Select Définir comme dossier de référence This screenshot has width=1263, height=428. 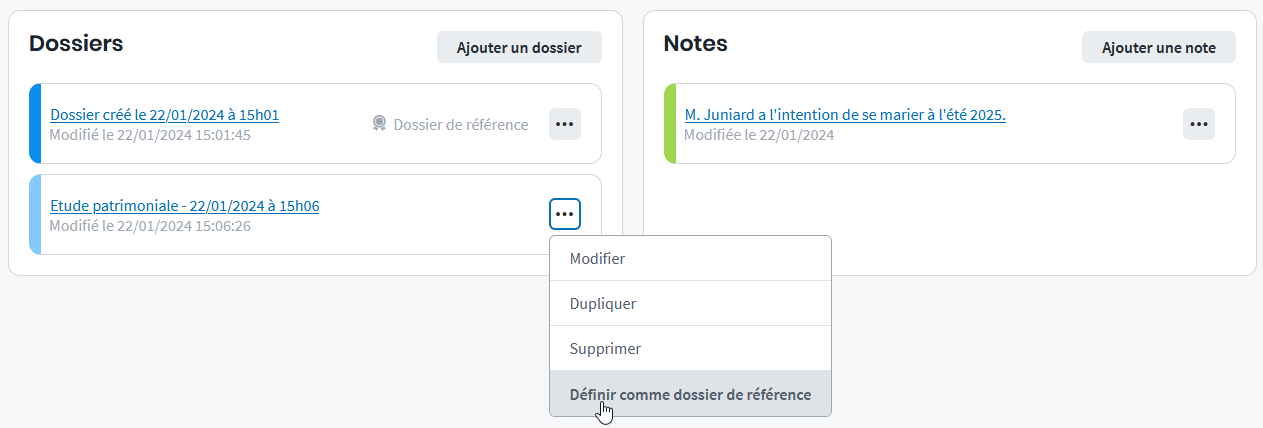pos(690,394)
